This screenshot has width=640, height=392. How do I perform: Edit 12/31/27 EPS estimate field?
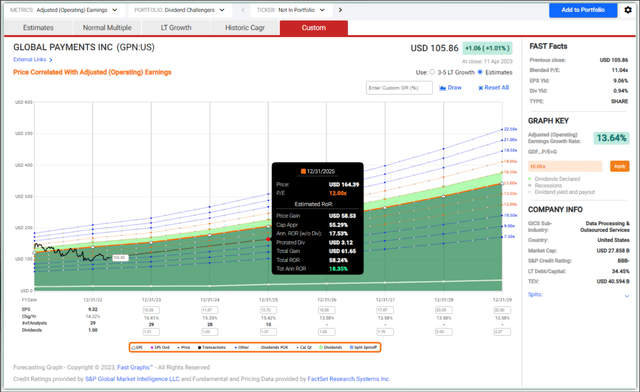click(385, 310)
